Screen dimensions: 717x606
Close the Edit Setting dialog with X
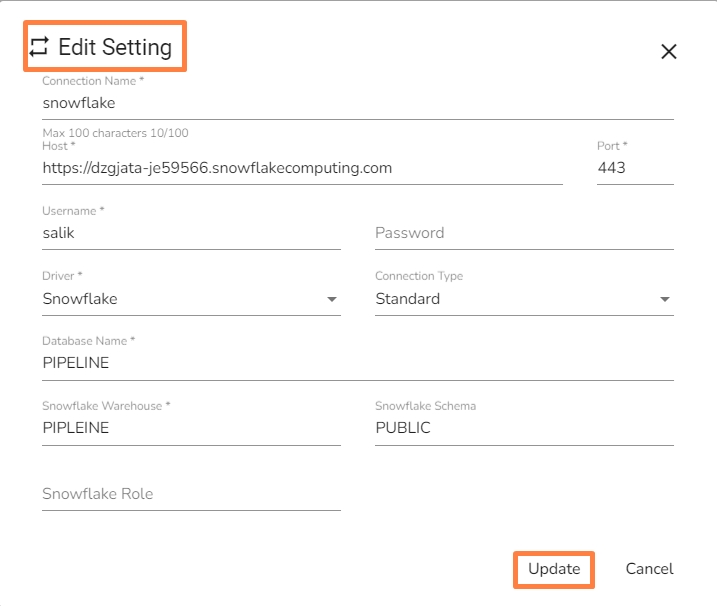[669, 52]
